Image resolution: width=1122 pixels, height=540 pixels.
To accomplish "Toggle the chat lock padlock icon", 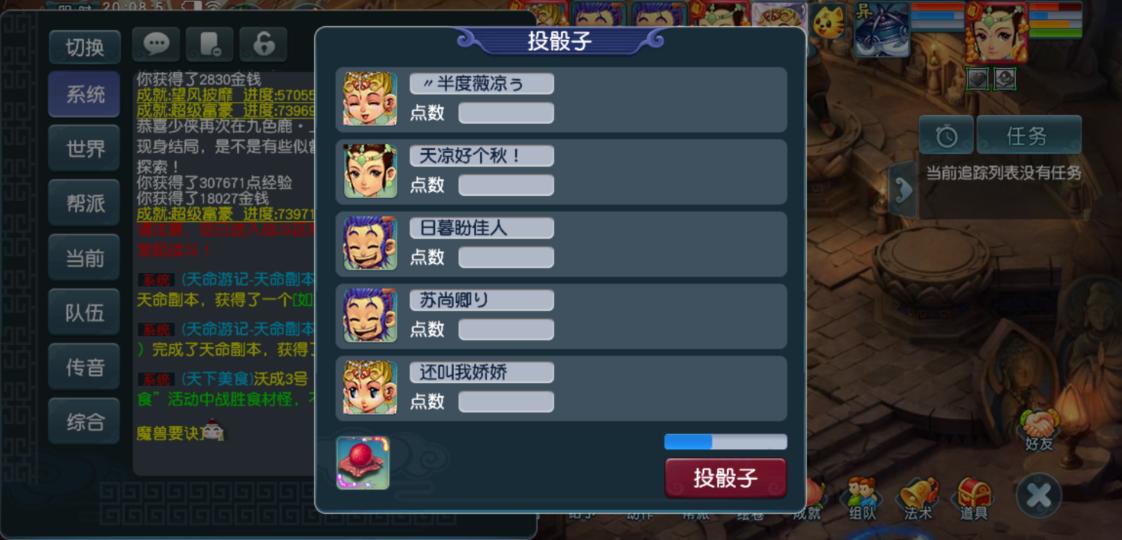I will (x=263, y=44).
